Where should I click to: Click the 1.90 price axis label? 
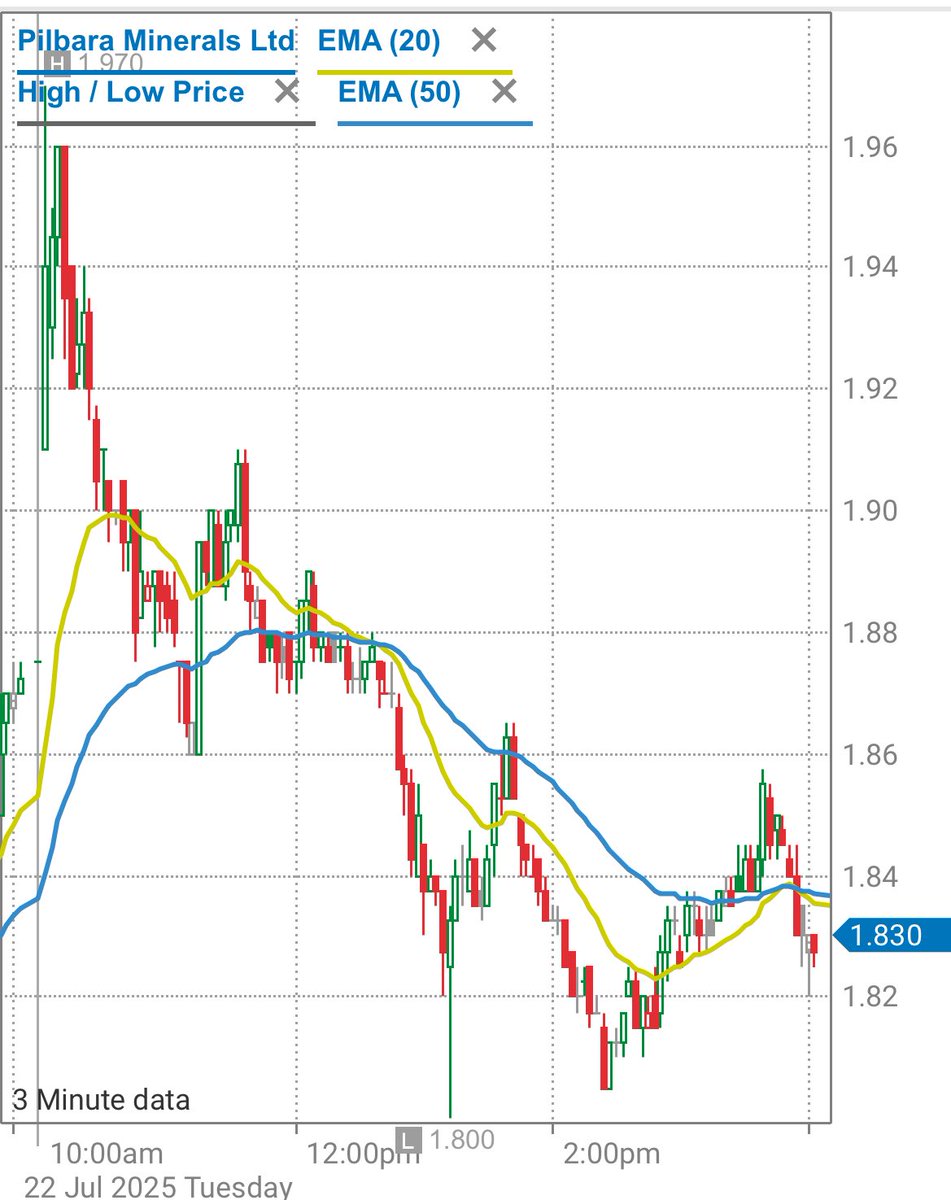(871, 511)
